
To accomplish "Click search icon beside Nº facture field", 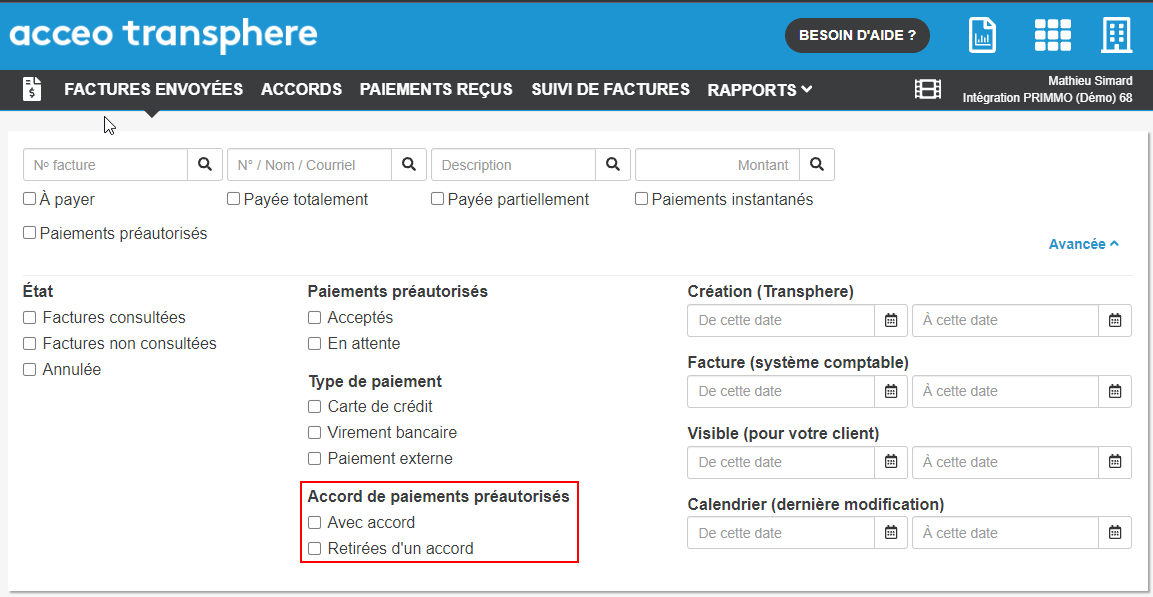I will [x=205, y=165].
